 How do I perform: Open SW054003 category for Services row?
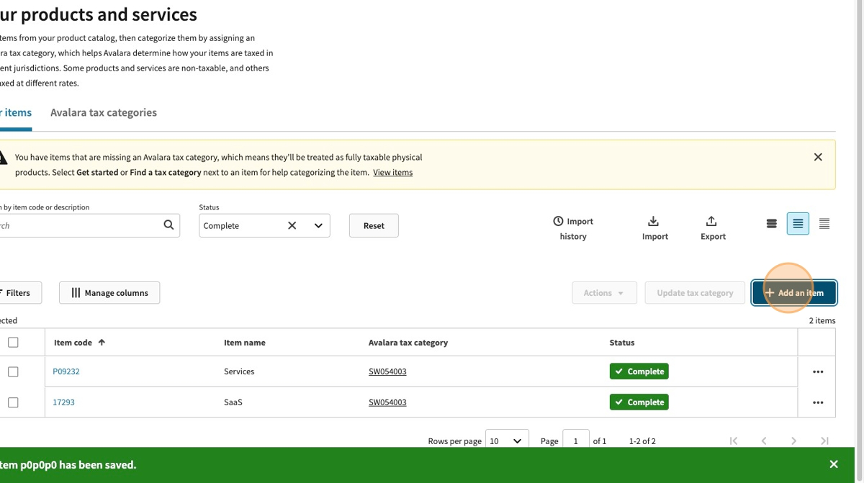387,372
